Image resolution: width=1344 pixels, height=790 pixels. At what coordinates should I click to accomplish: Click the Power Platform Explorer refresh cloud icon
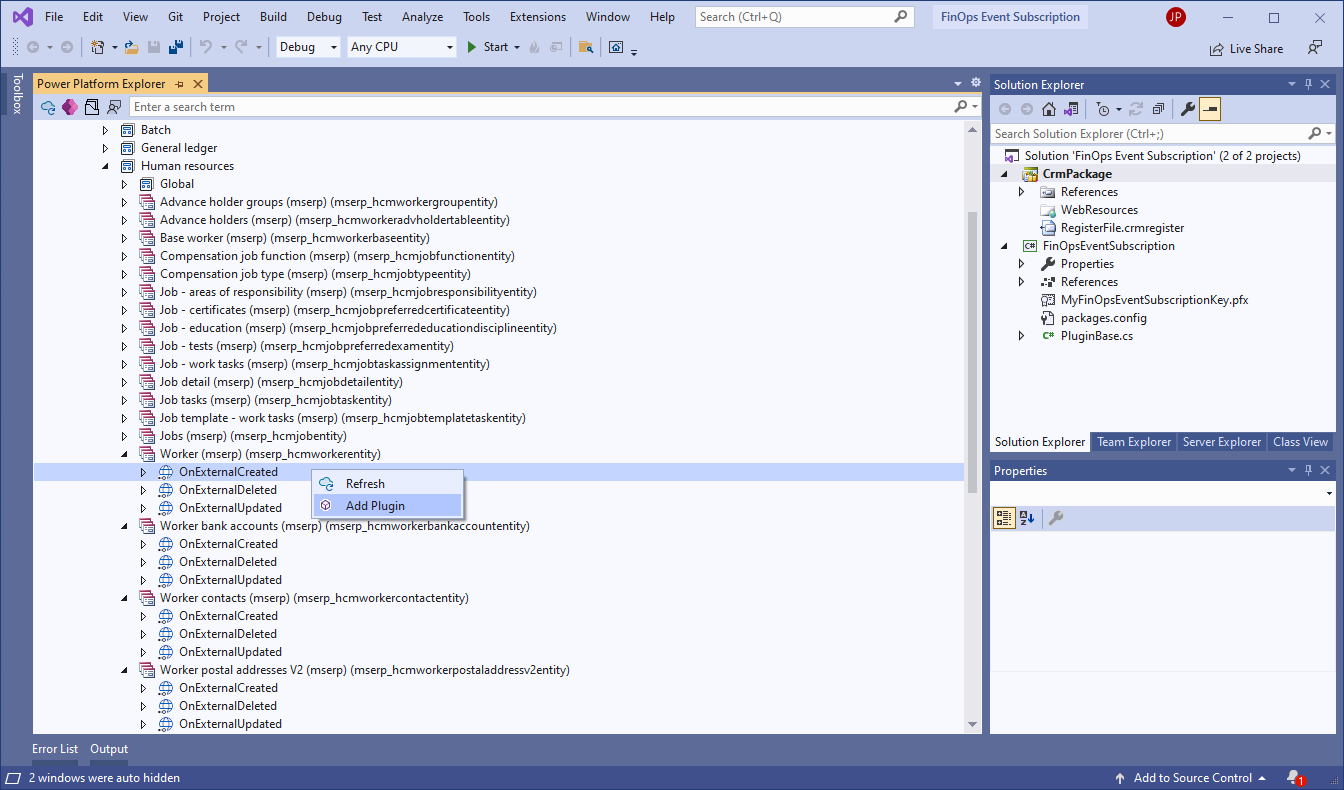coord(47,107)
